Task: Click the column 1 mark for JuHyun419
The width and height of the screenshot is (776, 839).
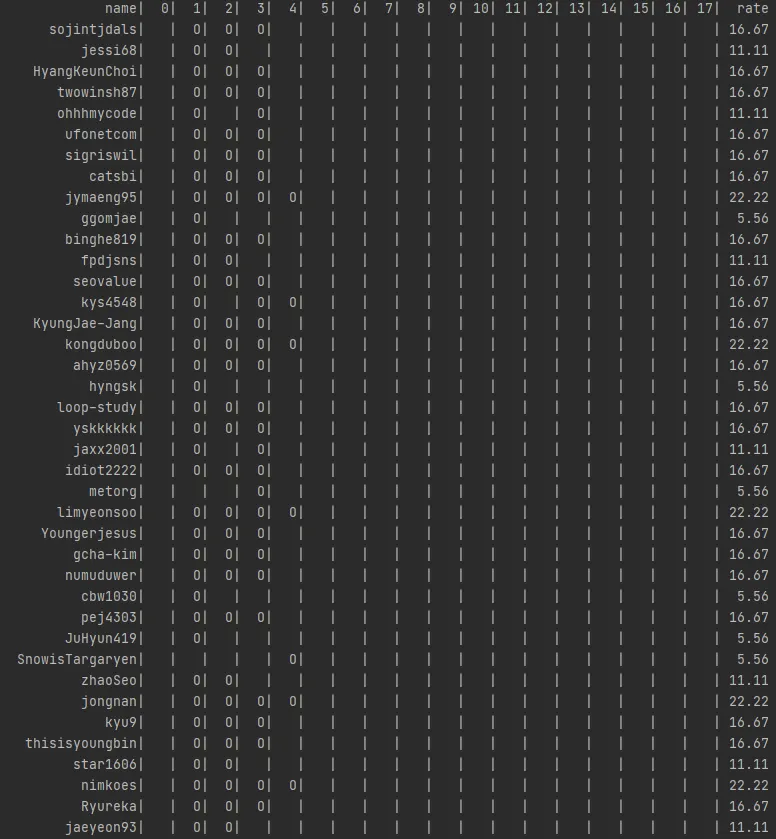Action: [196, 638]
